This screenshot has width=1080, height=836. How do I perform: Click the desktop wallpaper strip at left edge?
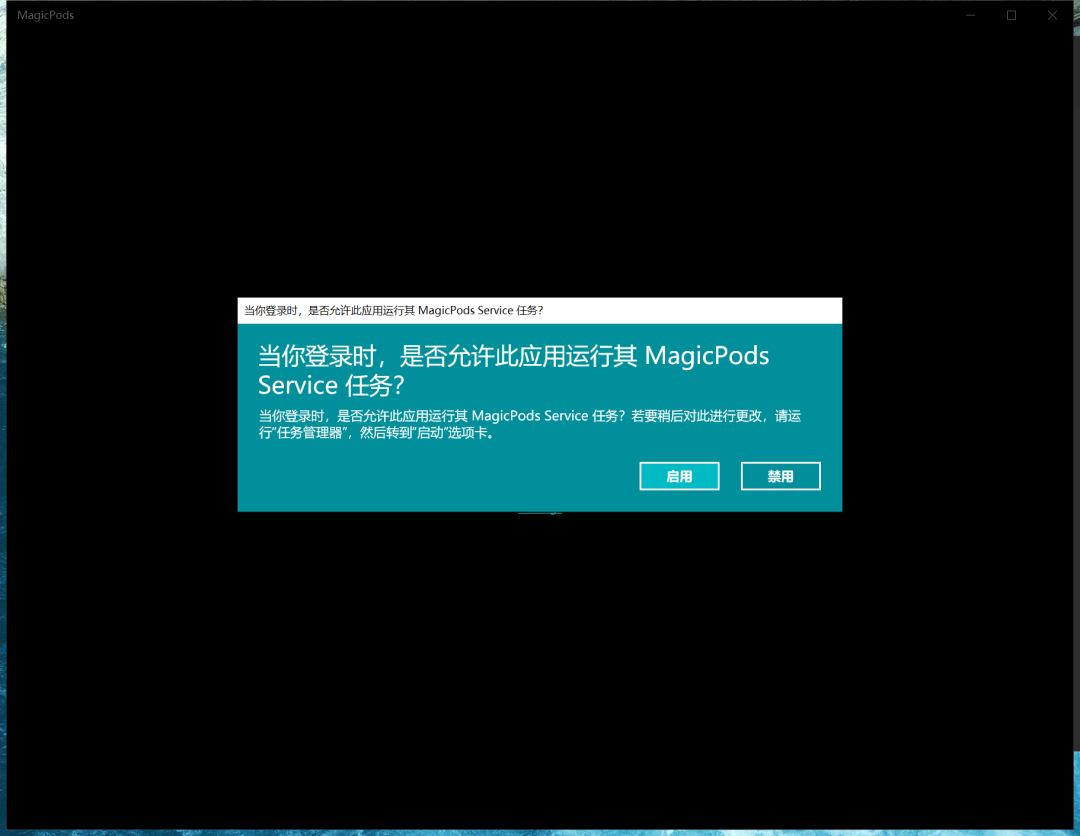click(3, 413)
